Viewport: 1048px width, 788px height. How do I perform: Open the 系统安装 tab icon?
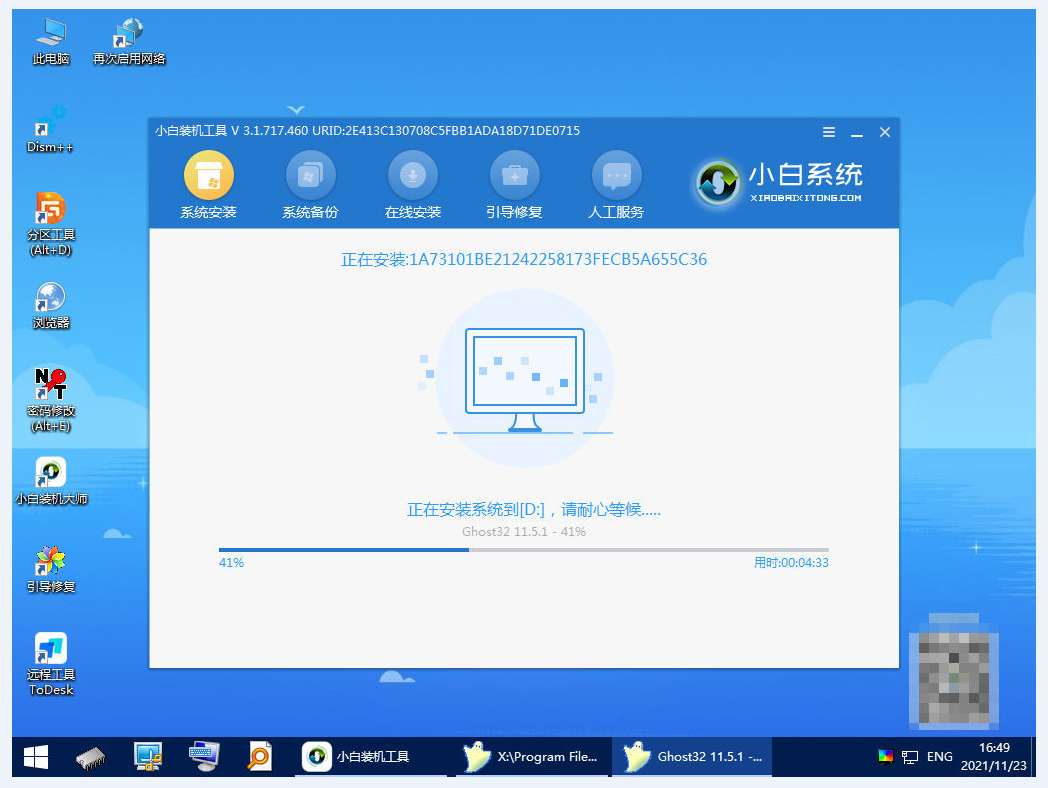tap(208, 177)
